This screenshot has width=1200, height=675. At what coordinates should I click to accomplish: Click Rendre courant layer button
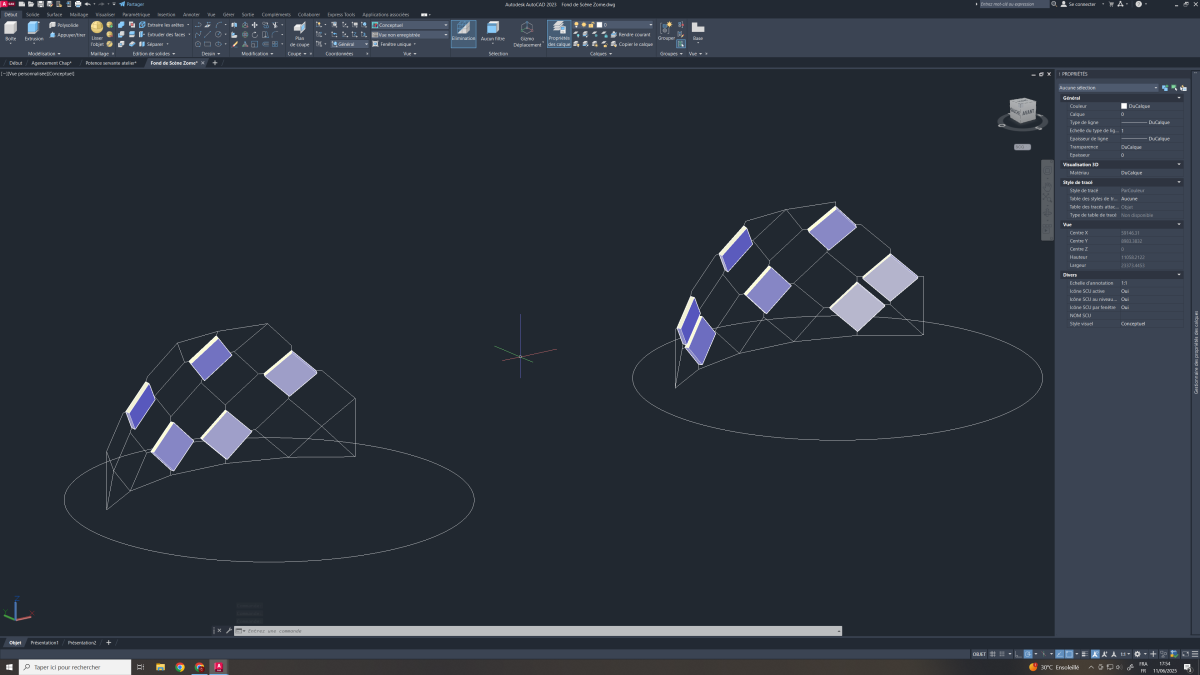pos(634,34)
